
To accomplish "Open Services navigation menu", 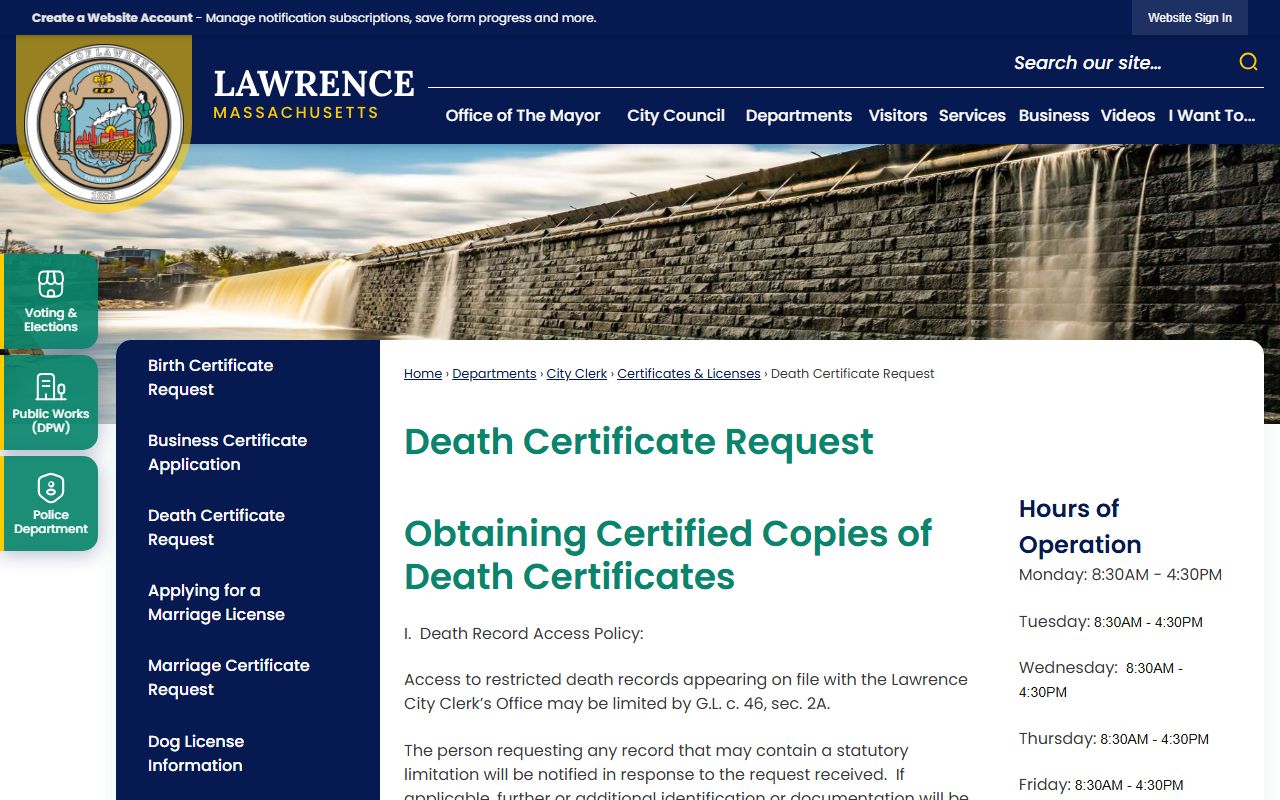I will click(972, 115).
